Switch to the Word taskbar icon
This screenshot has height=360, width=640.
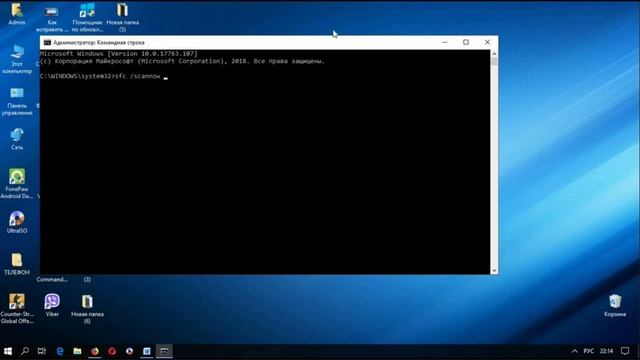pos(147,351)
